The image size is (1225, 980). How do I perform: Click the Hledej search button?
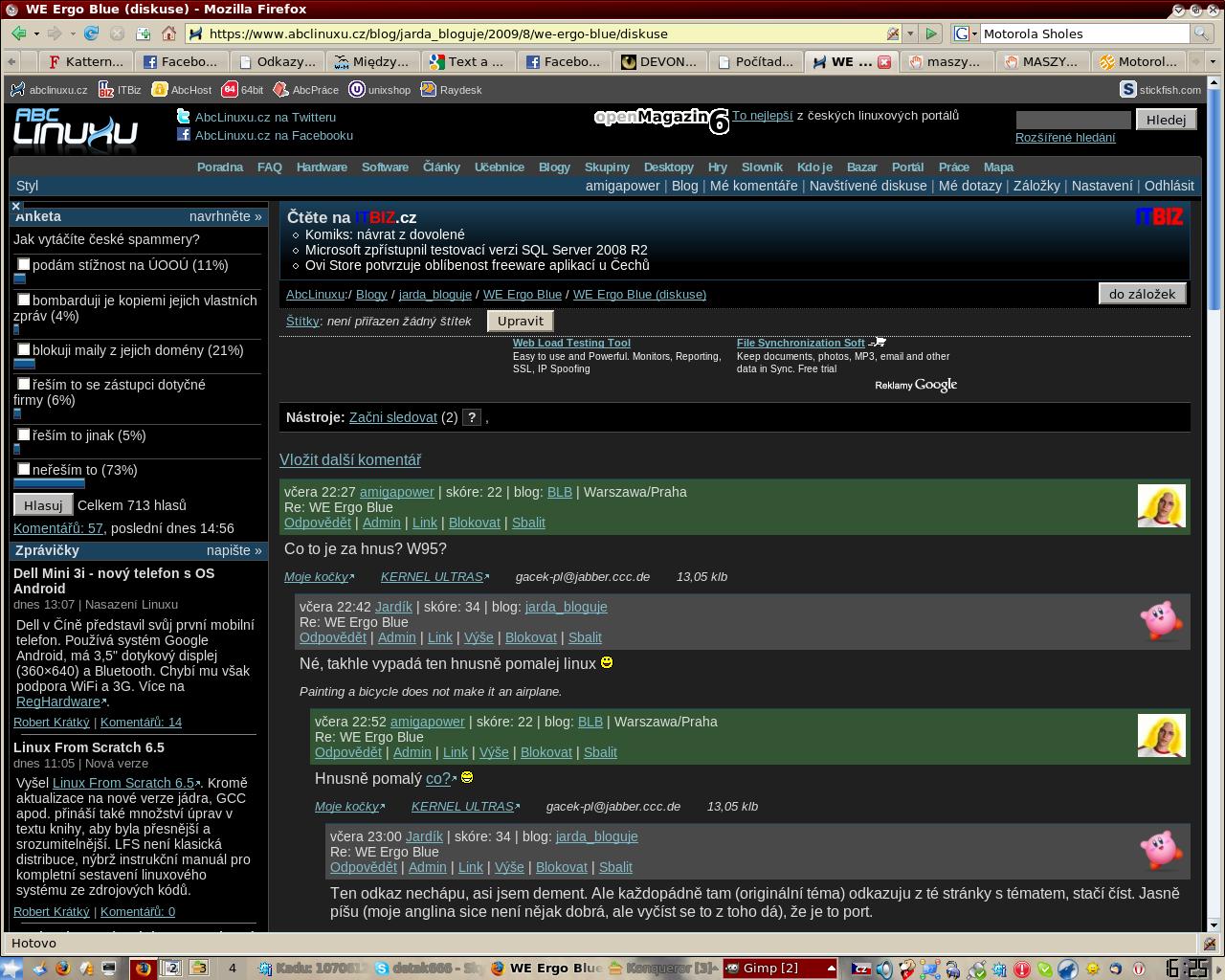click(1166, 120)
